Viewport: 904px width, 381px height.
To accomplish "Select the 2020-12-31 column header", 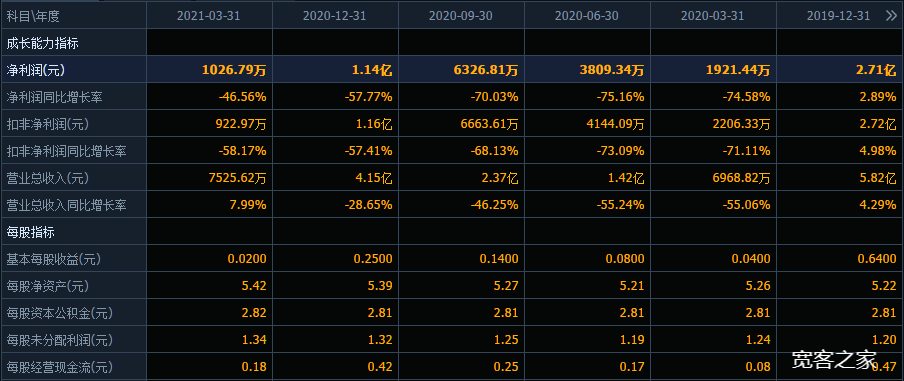I will pos(335,16).
